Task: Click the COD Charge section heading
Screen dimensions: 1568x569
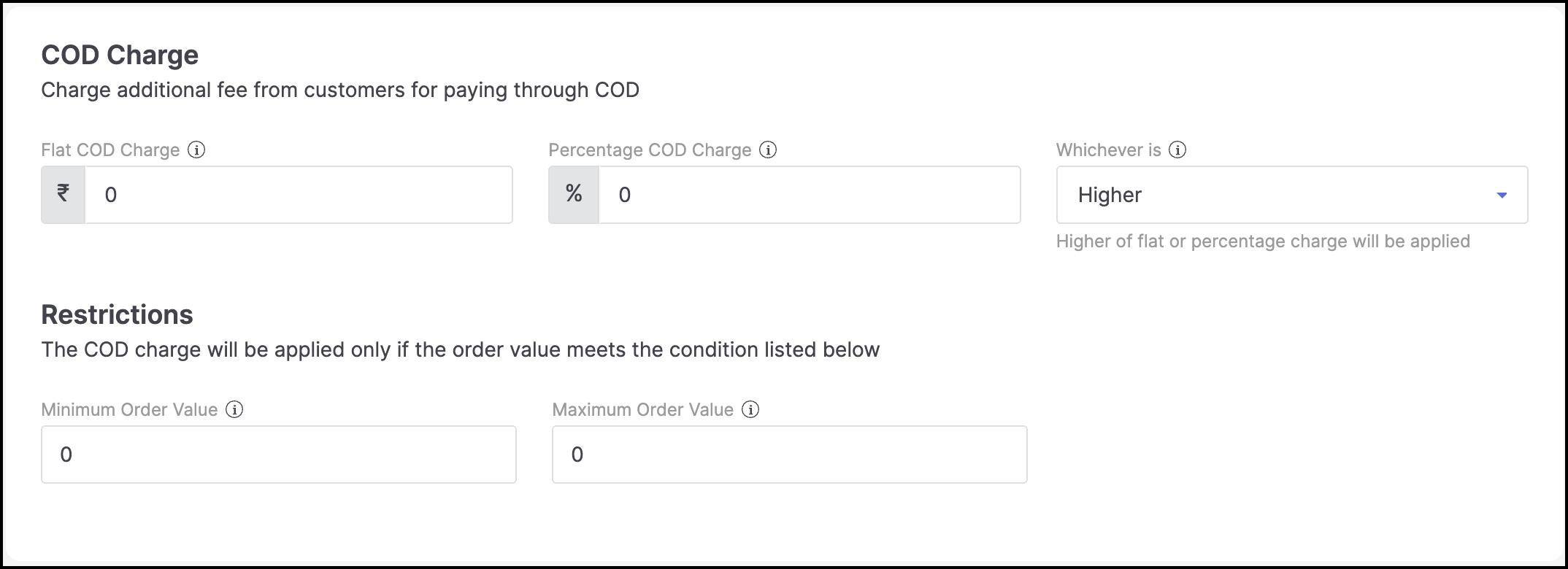Action: tap(120, 55)
